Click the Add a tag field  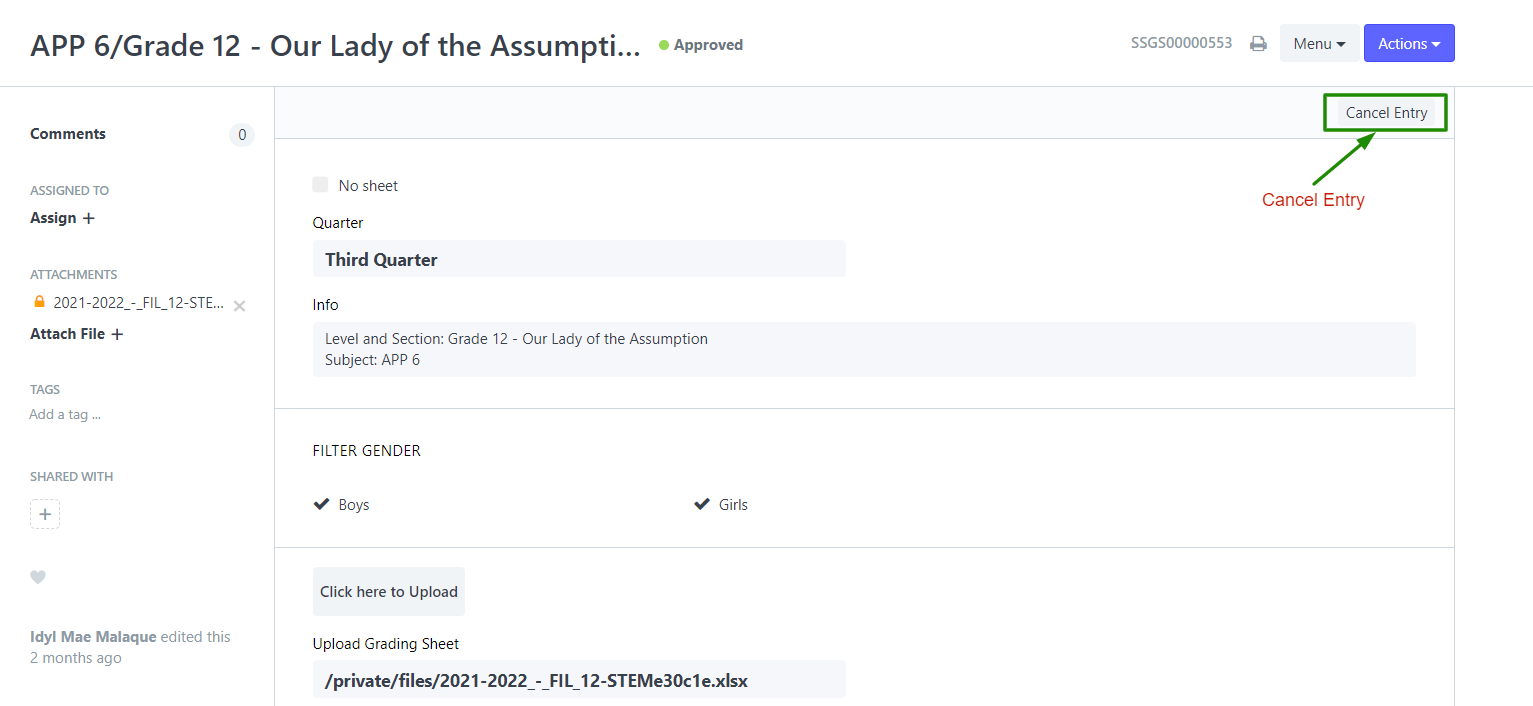pyautogui.click(x=65, y=414)
